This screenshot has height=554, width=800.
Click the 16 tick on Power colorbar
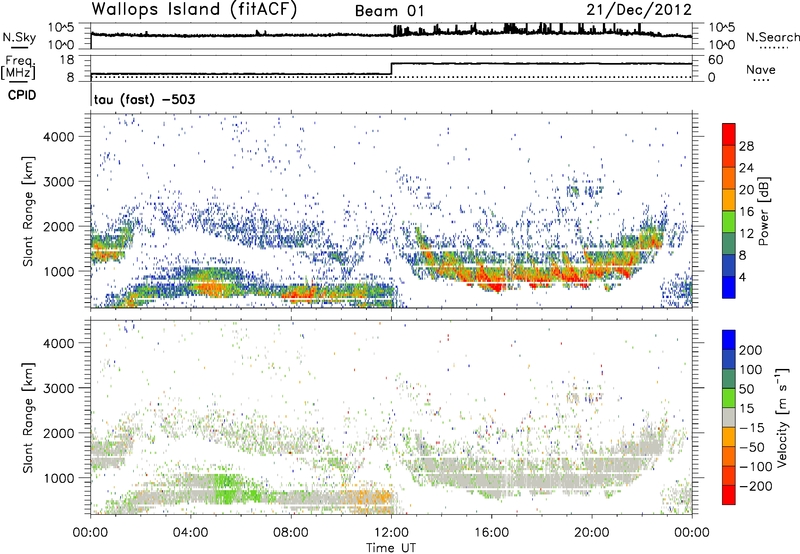tap(746, 212)
